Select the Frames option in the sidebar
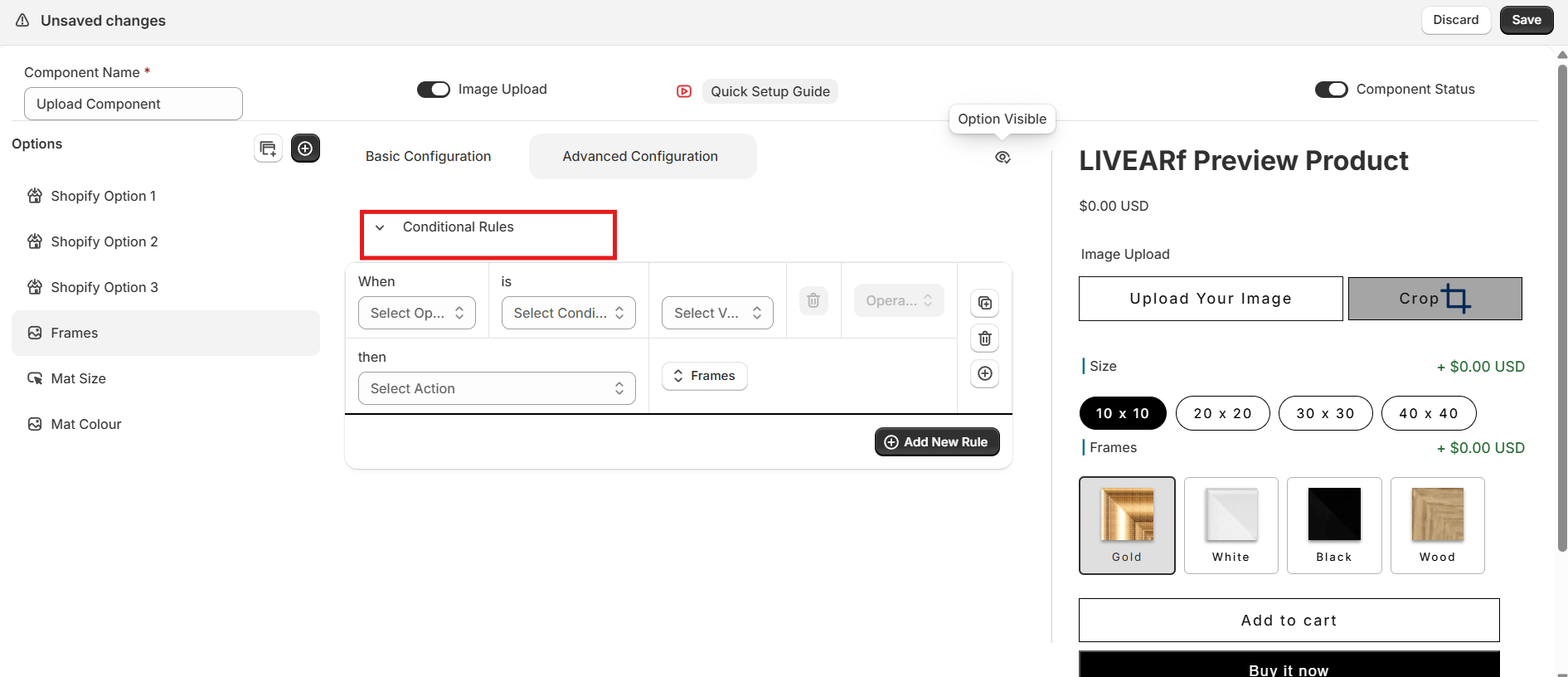1568x677 pixels. pyautogui.click(x=166, y=333)
